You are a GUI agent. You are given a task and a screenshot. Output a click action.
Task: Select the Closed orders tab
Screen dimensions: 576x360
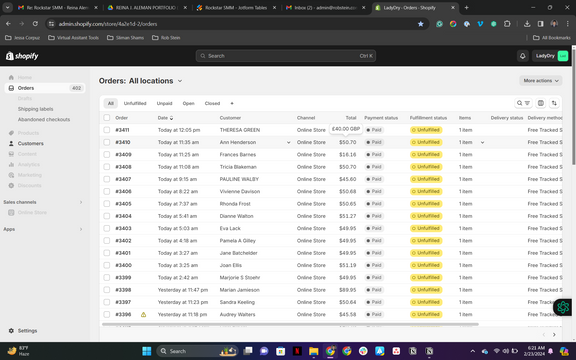click(212, 104)
